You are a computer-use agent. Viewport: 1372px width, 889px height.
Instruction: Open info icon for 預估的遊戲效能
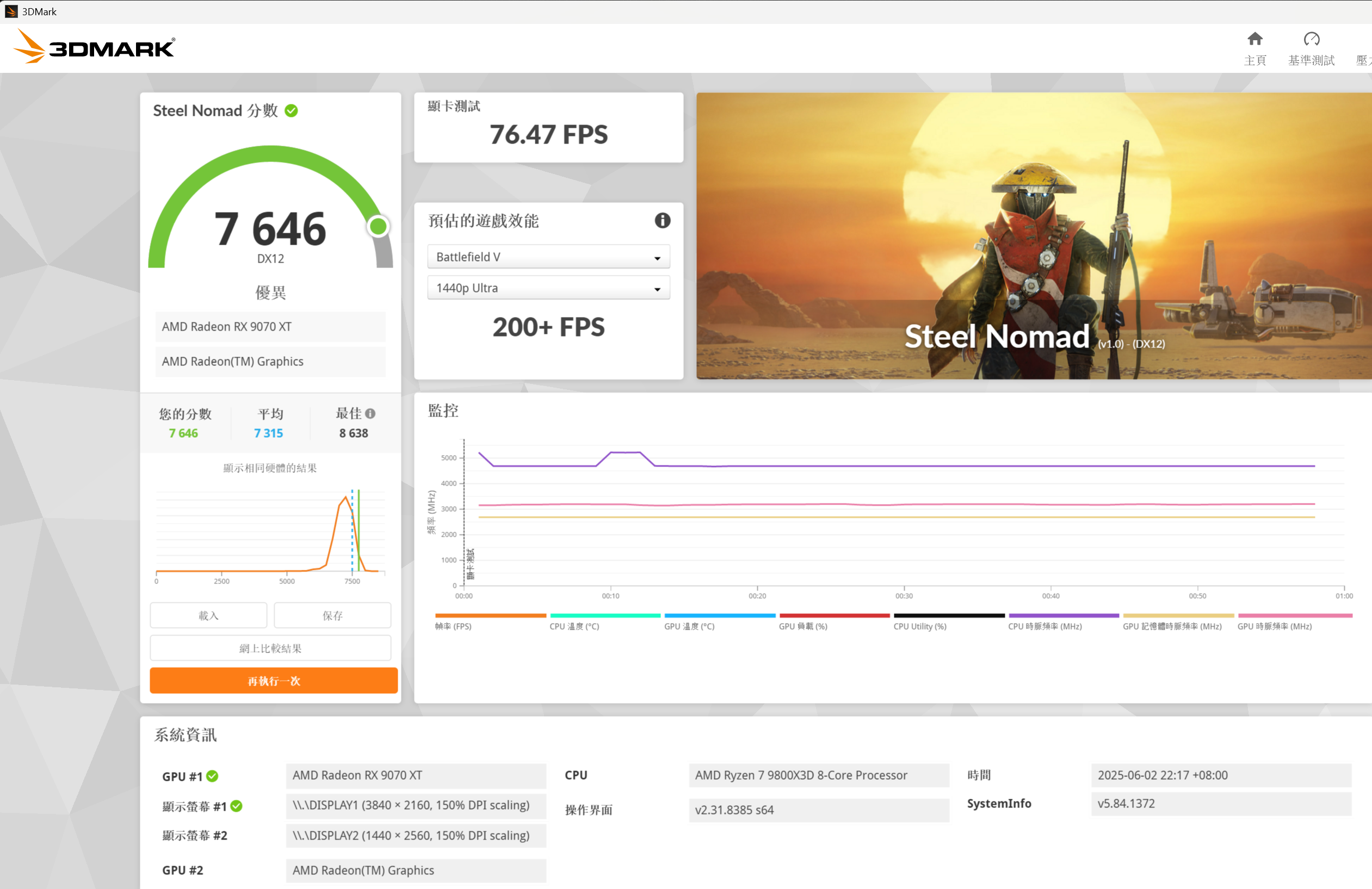pos(662,221)
